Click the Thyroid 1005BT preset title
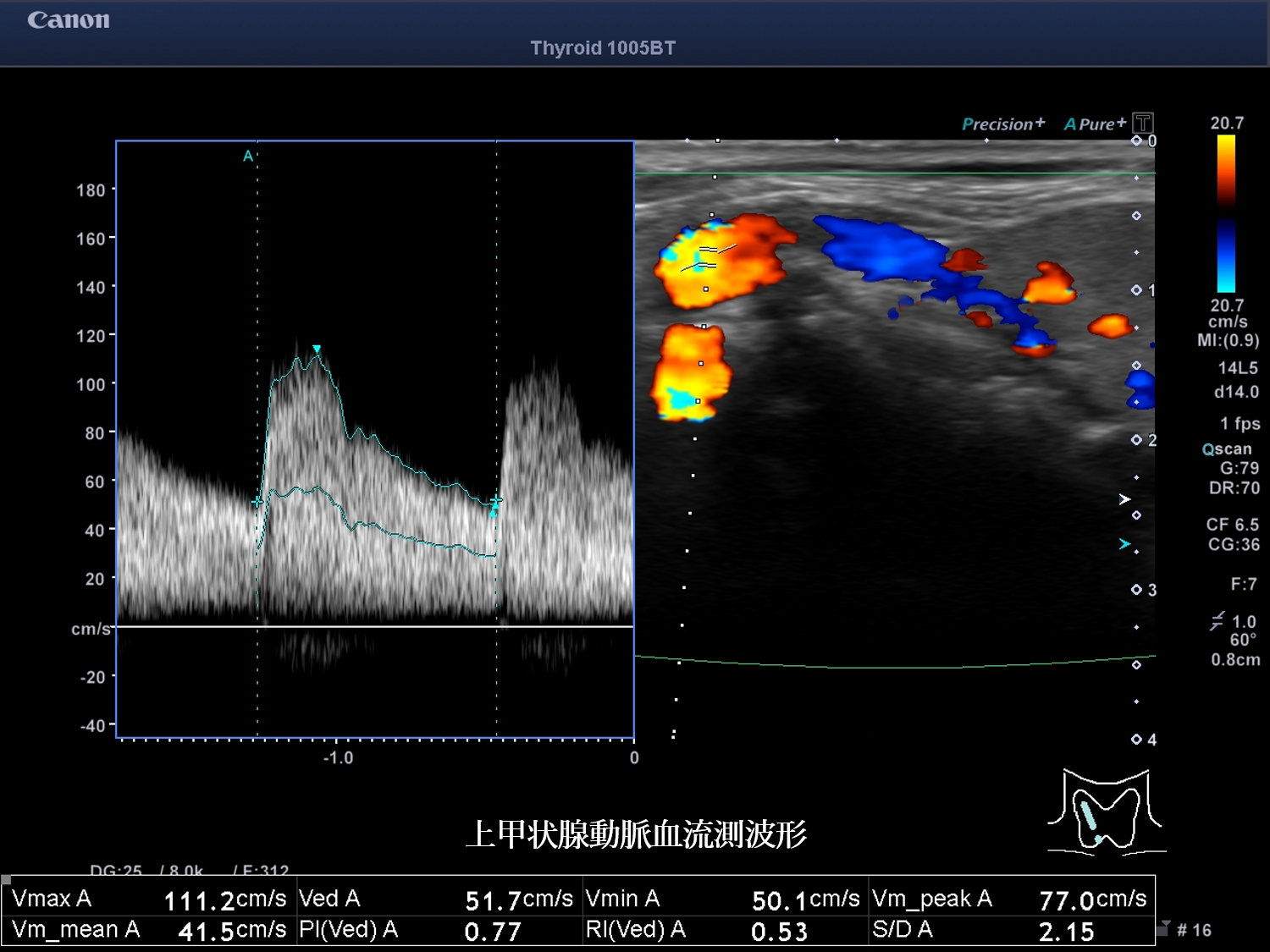This screenshot has width=1270, height=952. click(603, 48)
